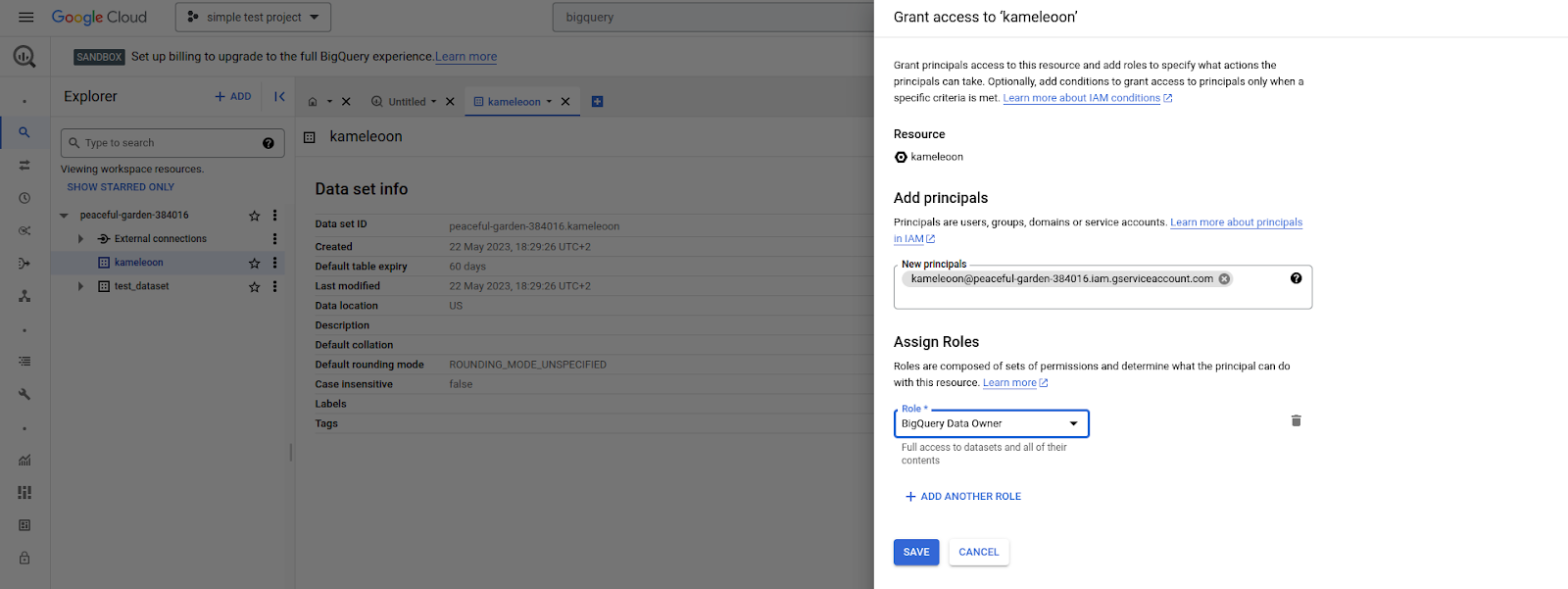
Task: Open actions menu for kameleoon dataset
Action: point(274,263)
